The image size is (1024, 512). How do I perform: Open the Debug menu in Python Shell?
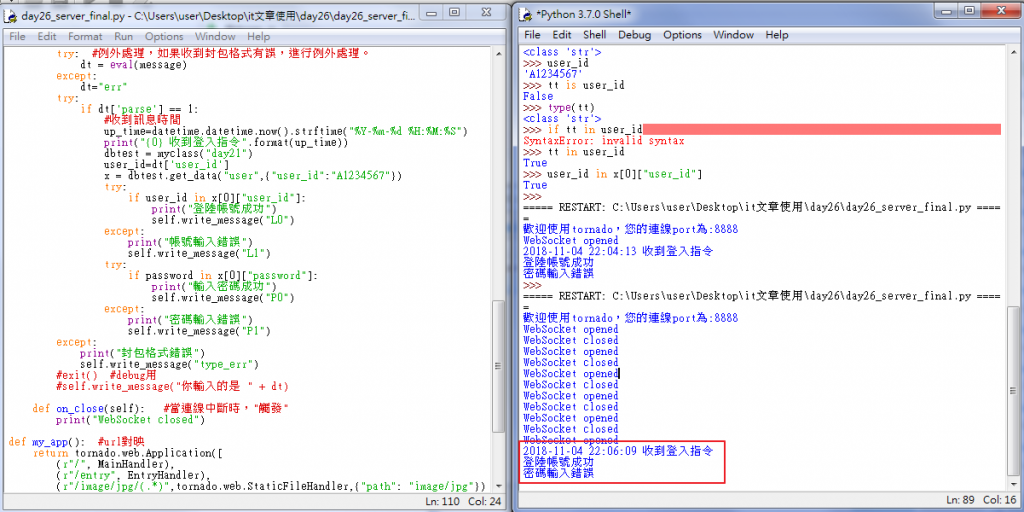pos(635,35)
